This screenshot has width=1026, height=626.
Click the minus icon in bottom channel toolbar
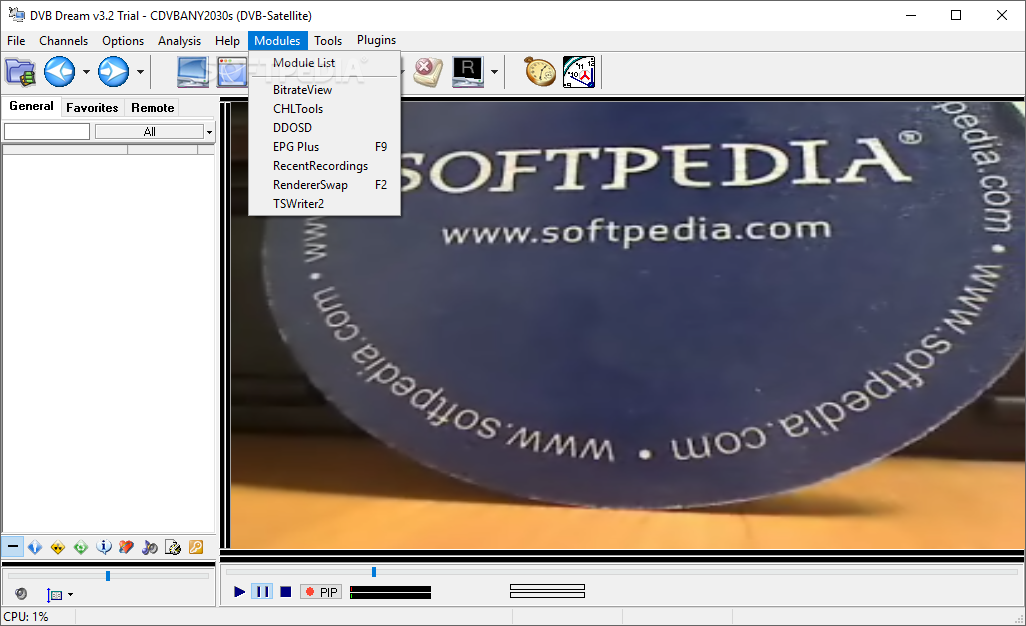click(x=13, y=546)
